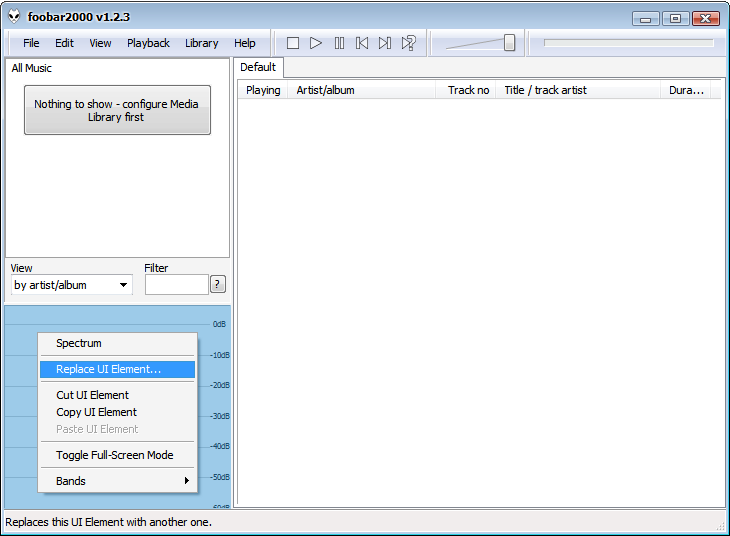Pause playback using the Pause icon

(339, 43)
